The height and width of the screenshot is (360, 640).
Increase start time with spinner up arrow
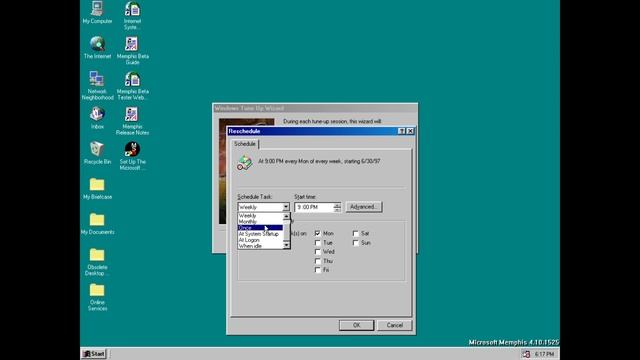click(x=337, y=205)
